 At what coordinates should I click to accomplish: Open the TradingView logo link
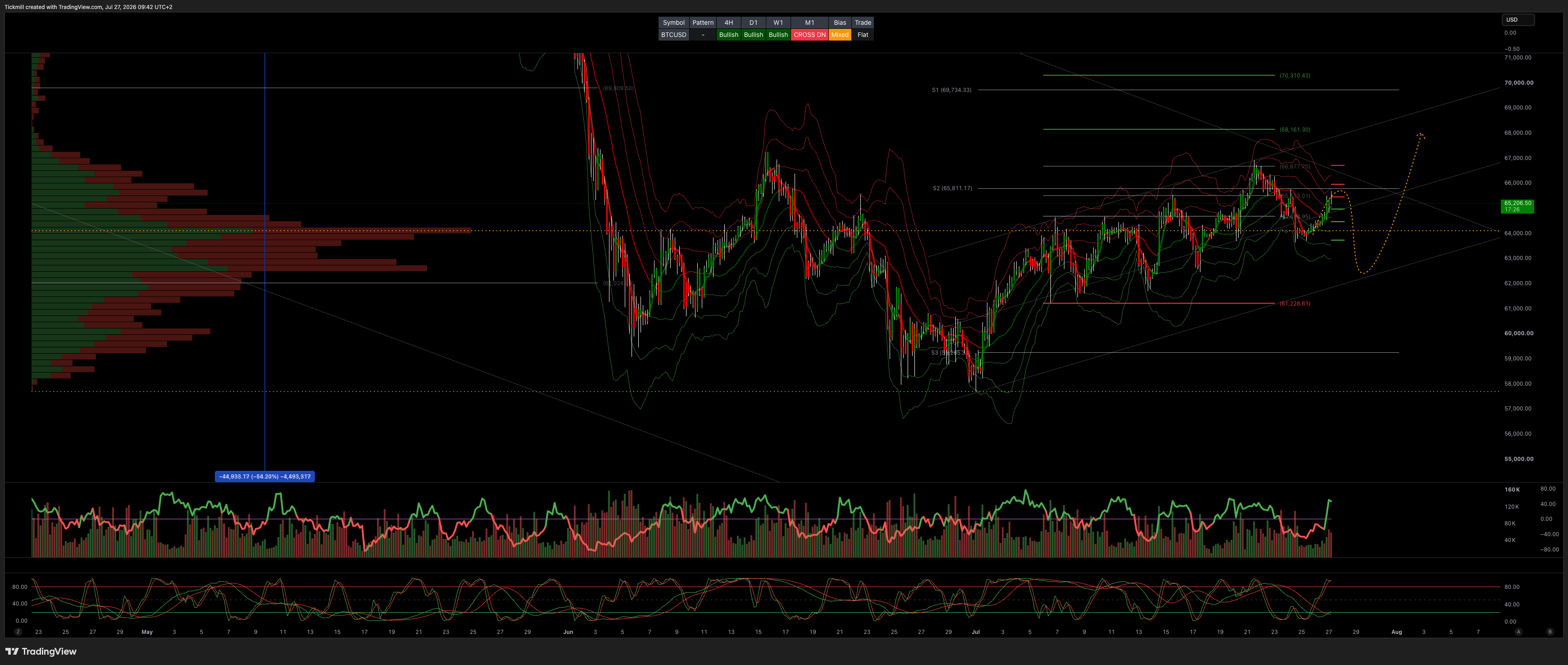41,651
